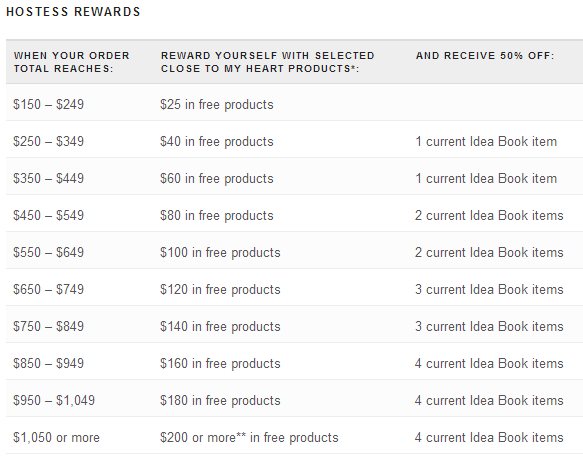Click the $120 in free products cell
This screenshot has width=583, height=467.
[220, 290]
